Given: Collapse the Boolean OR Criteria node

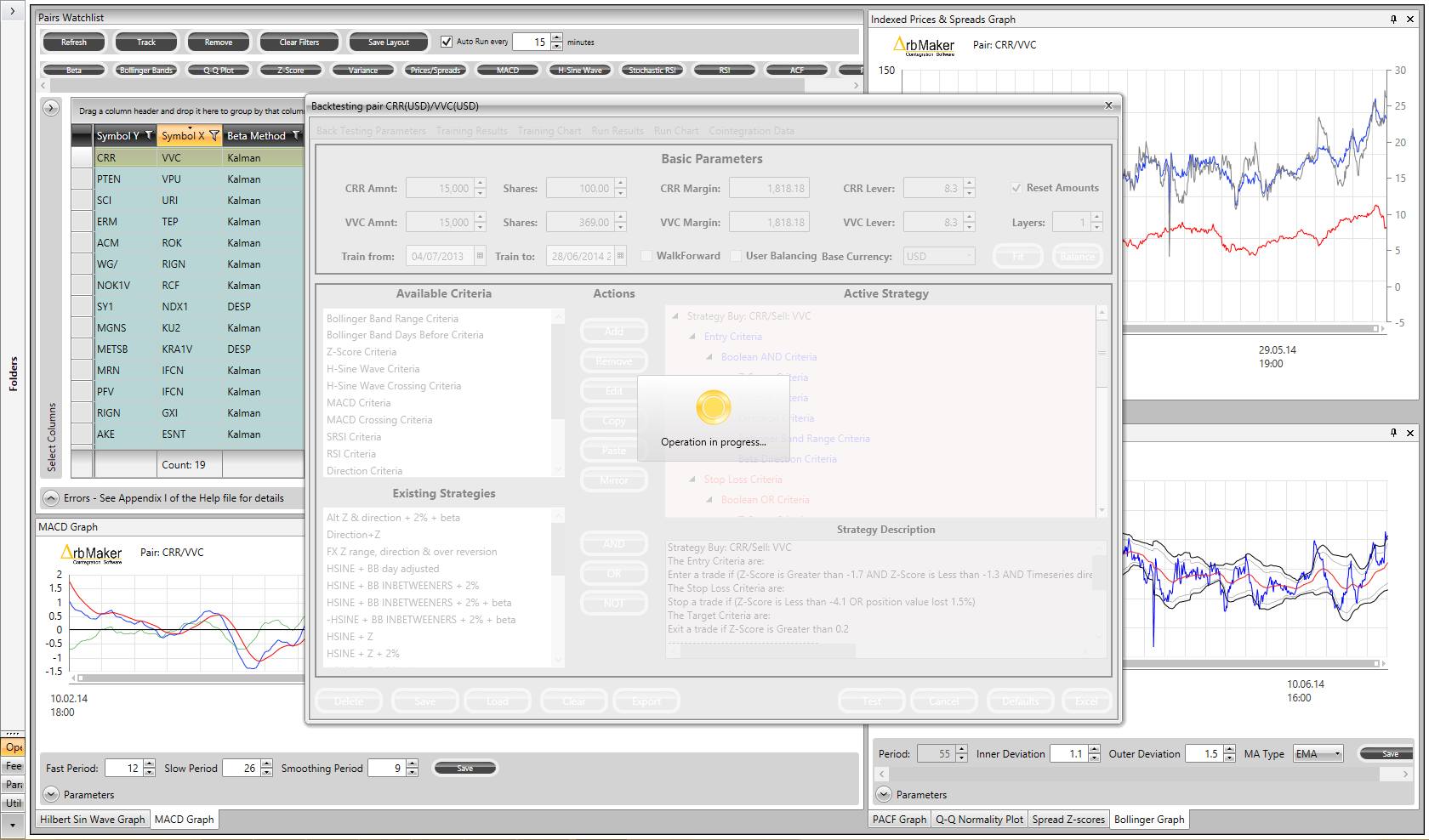Looking at the screenshot, I should coord(709,500).
